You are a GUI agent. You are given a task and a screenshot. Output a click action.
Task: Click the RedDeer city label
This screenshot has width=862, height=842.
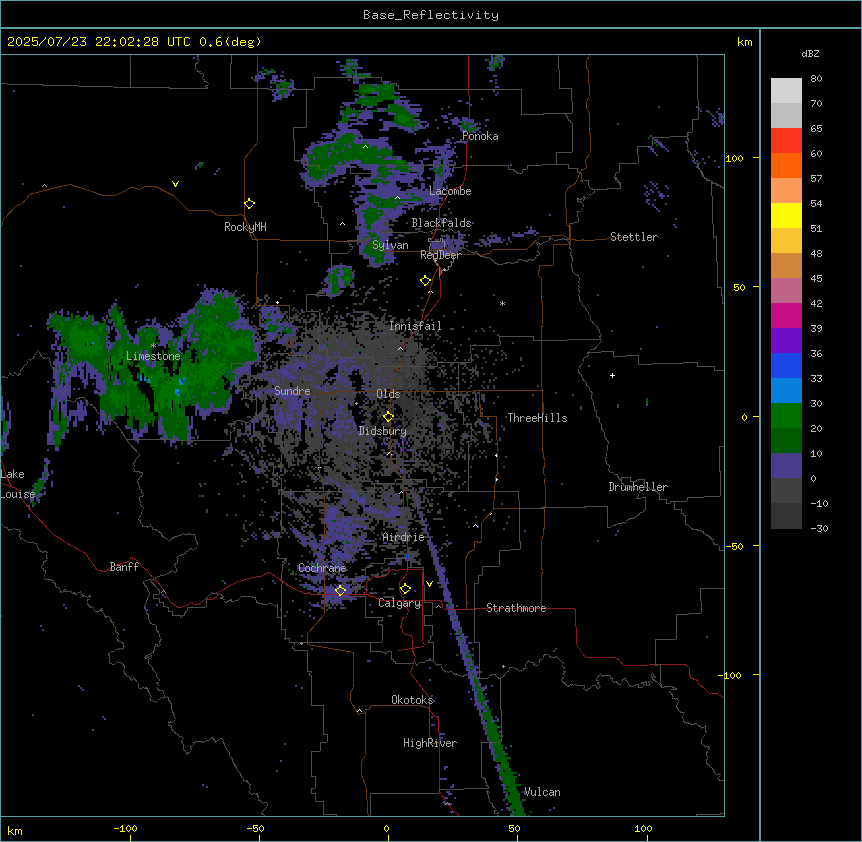[x=440, y=255]
